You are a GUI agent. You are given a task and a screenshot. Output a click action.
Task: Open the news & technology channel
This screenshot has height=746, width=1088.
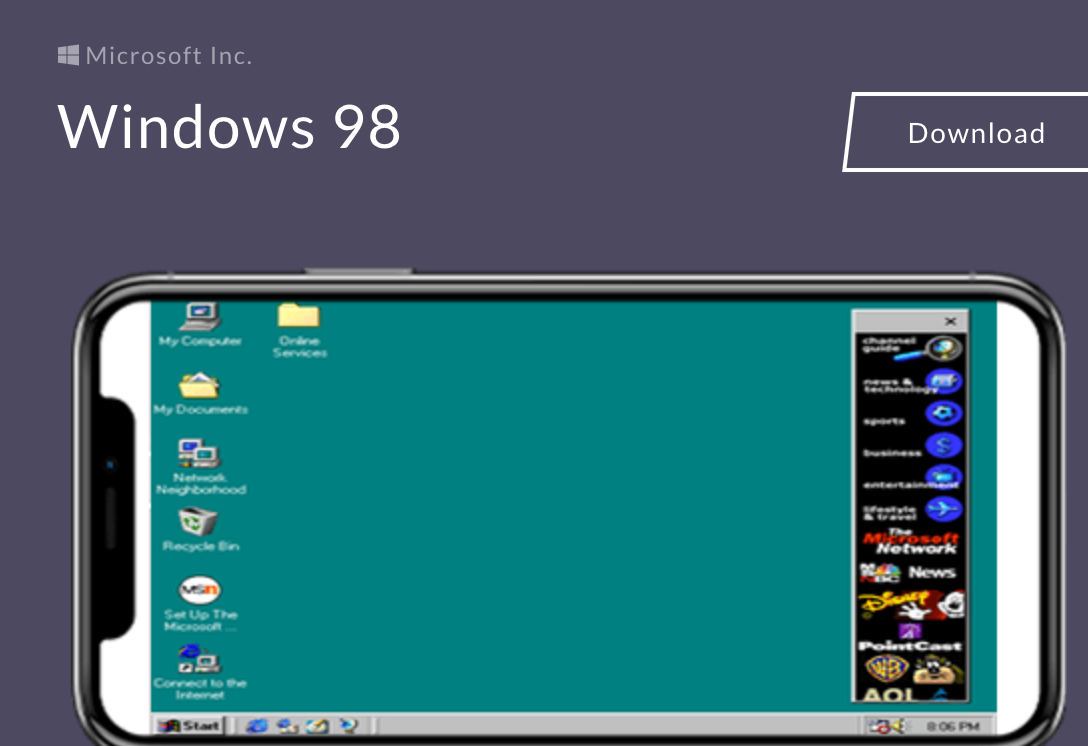(x=911, y=382)
